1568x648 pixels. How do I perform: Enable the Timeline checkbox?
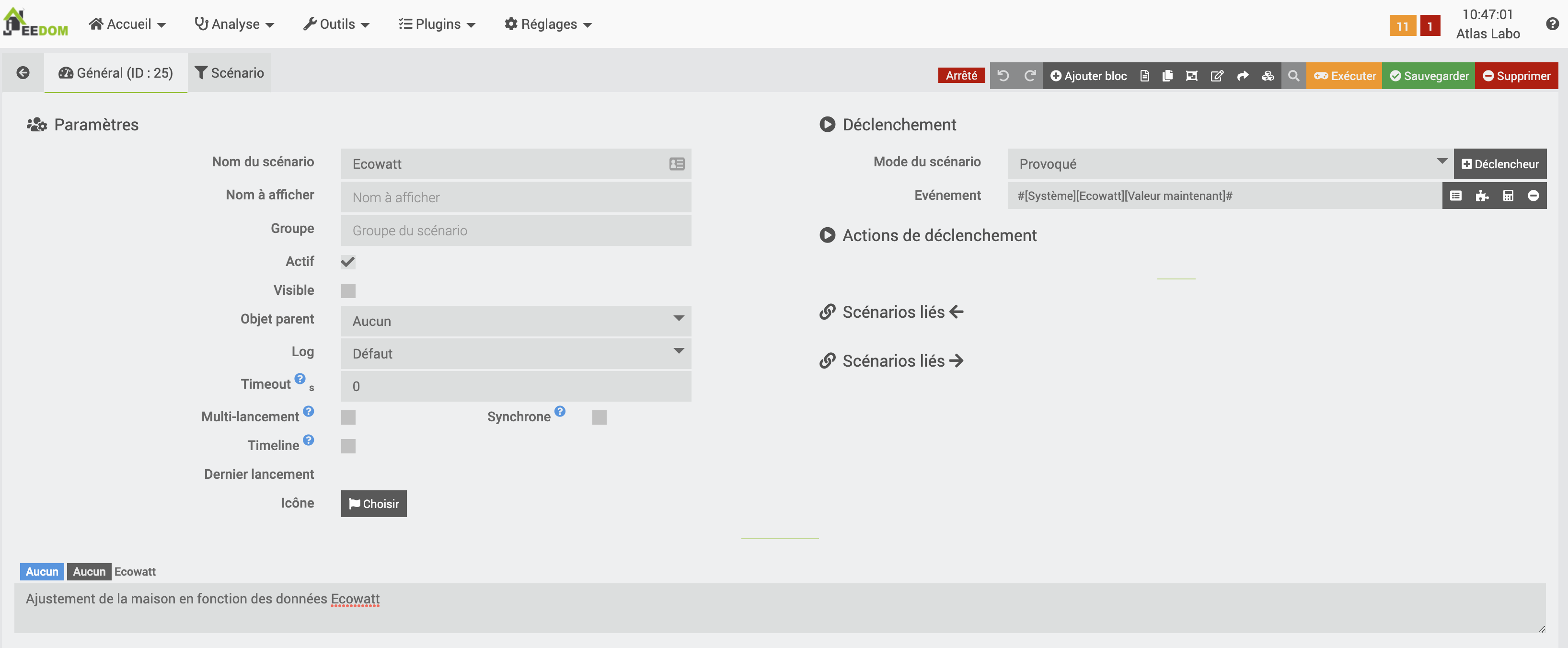point(348,446)
